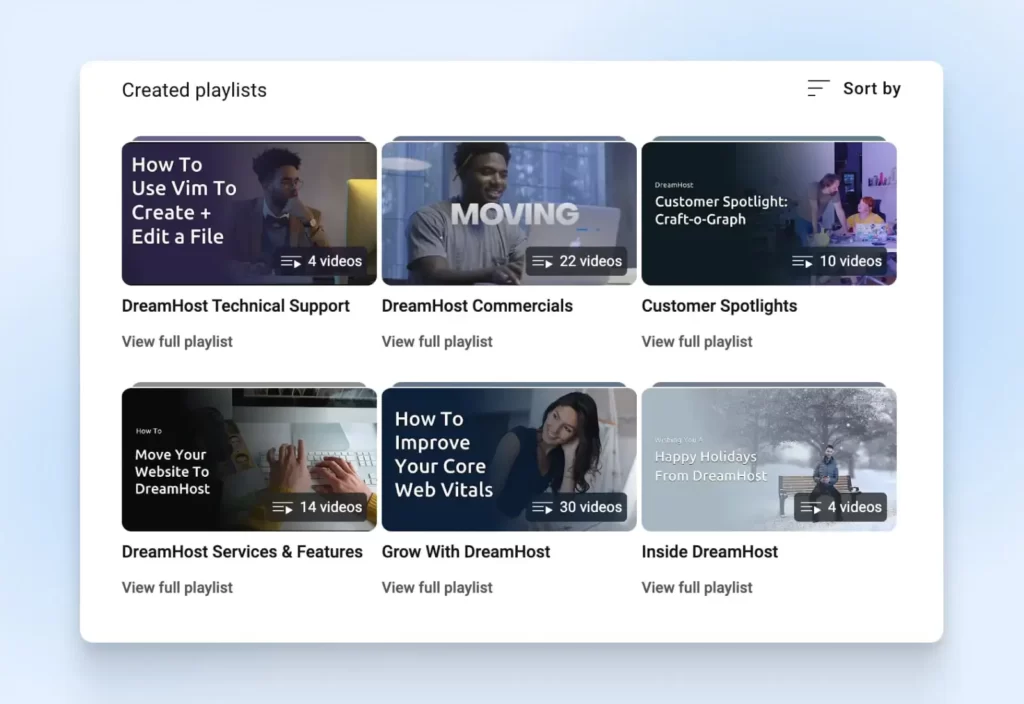
Task: Click the playlist icon beside 14 videos
Action: tap(283, 508)
